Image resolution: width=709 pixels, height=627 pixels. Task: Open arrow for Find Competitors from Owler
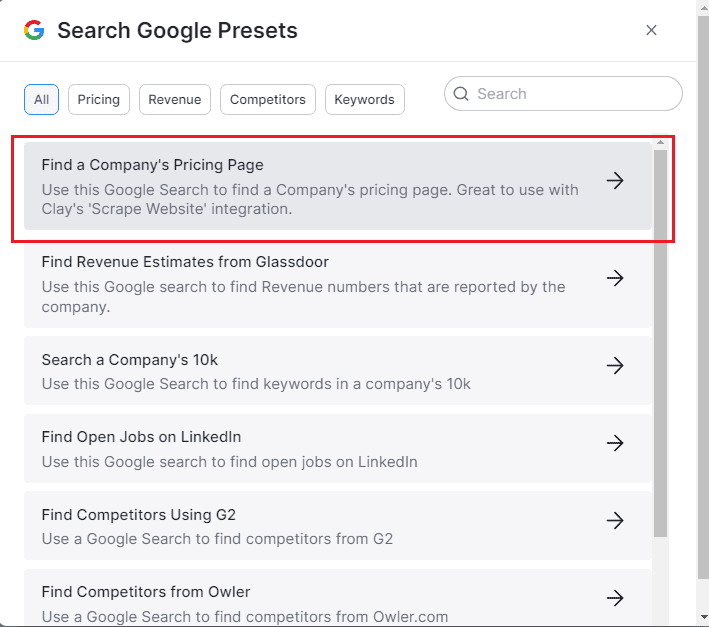tap(615, 598)
